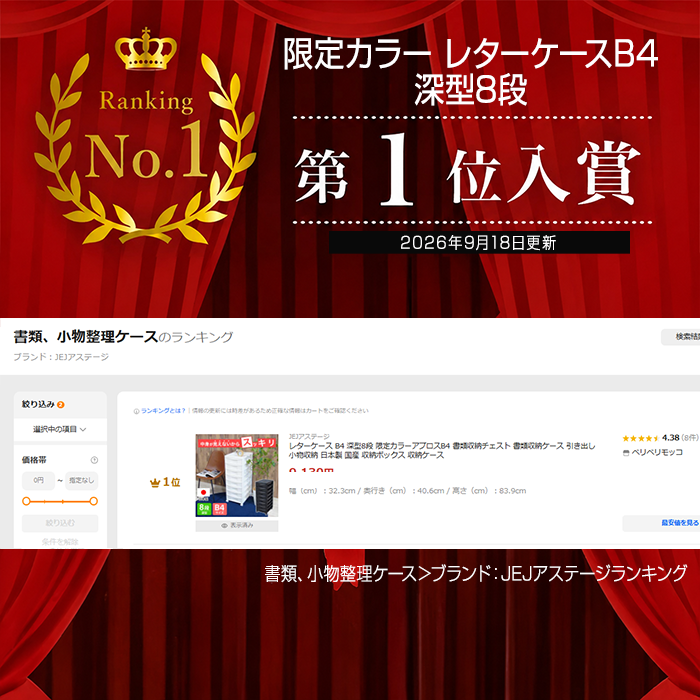Click the store icon beside ベリベリモッコ

tap(626, 453)
